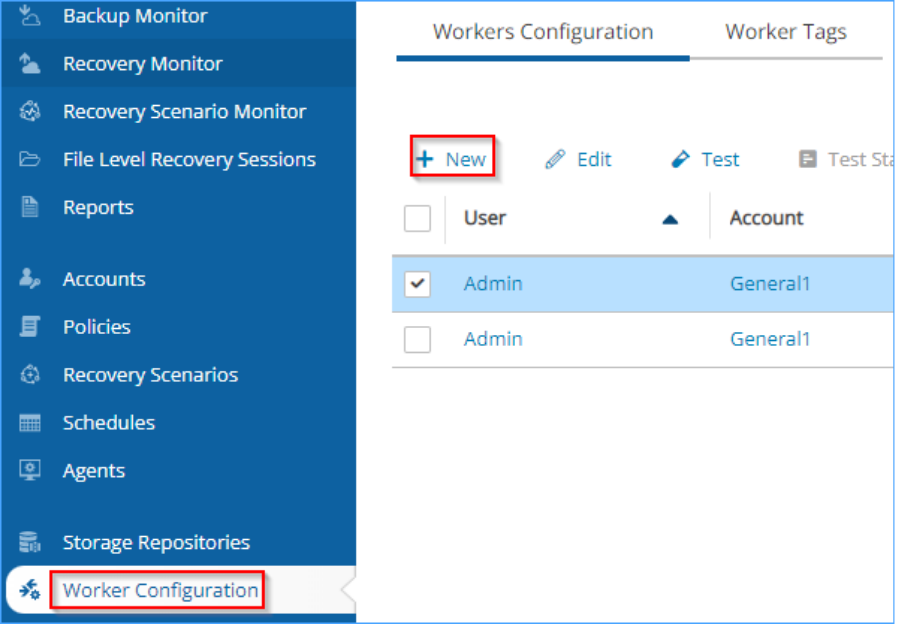The width and height of the screenshot is (897, 624).
Task: Select the Workers Configuration tab
Action: point(542,32)
